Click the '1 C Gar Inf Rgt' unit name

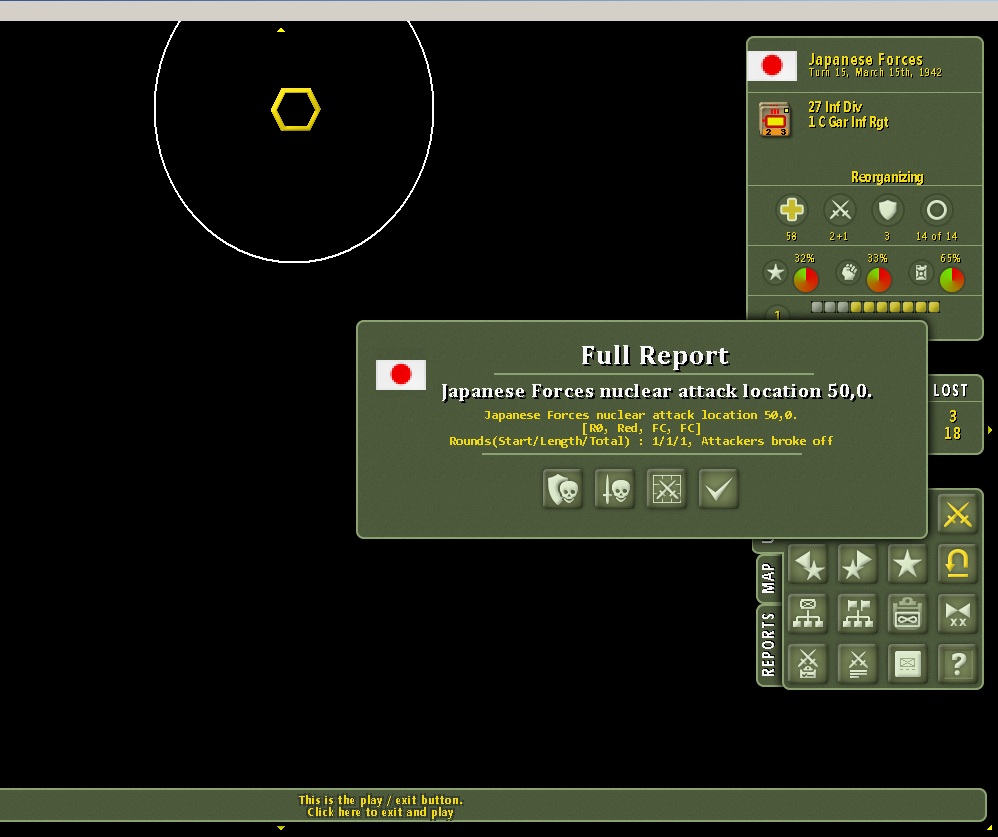click(848, 122)
